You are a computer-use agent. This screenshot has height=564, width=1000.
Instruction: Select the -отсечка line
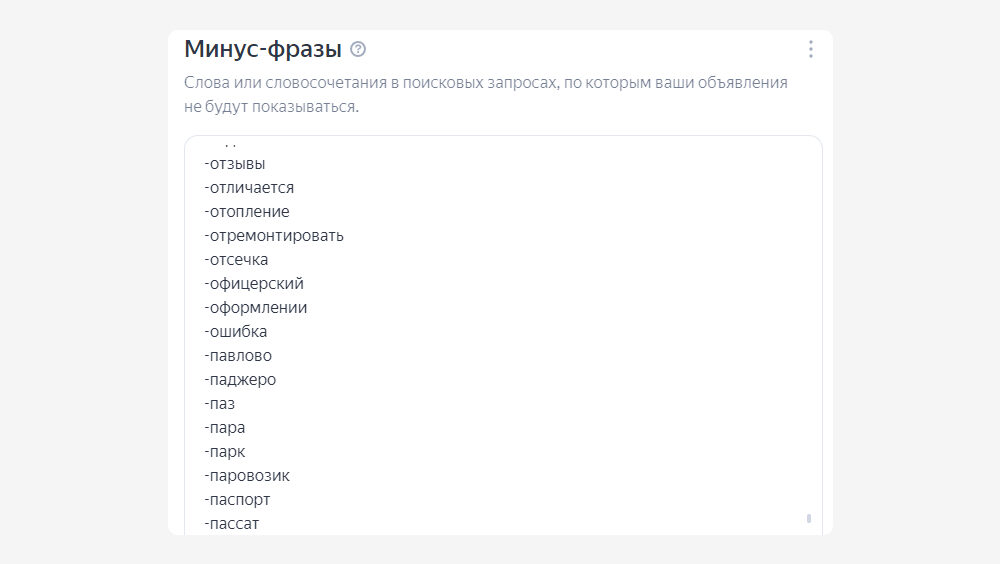pos(236,260)
